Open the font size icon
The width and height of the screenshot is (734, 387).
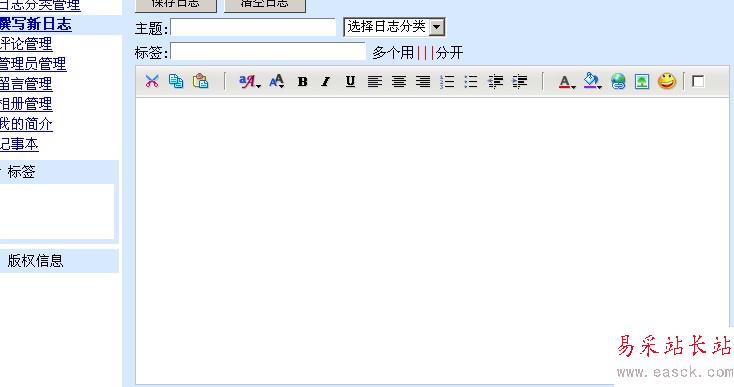point(277,81)
